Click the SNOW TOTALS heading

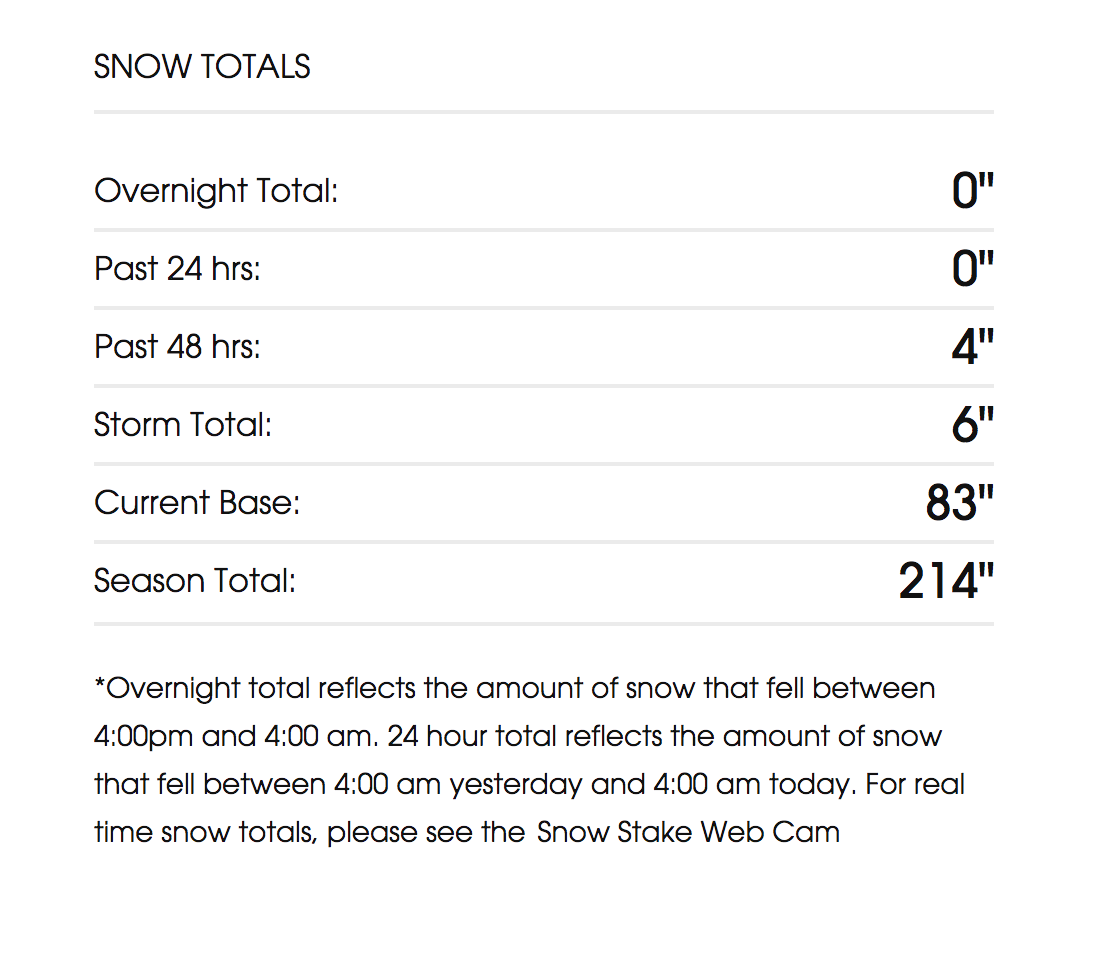[202, 67]
